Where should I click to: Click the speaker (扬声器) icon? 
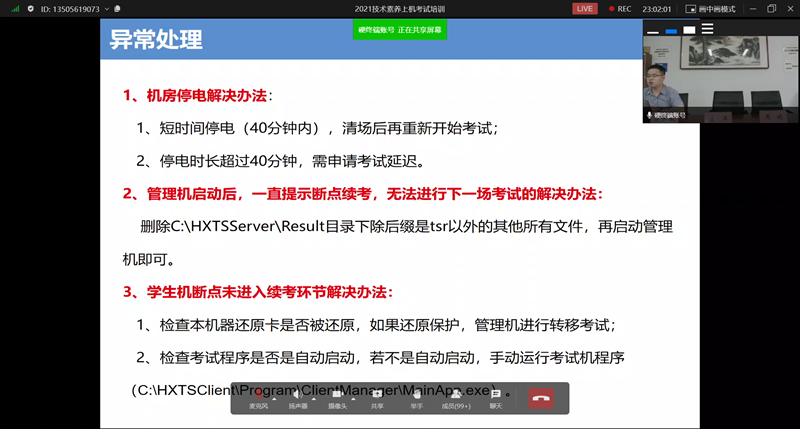[x=298, y=396]
